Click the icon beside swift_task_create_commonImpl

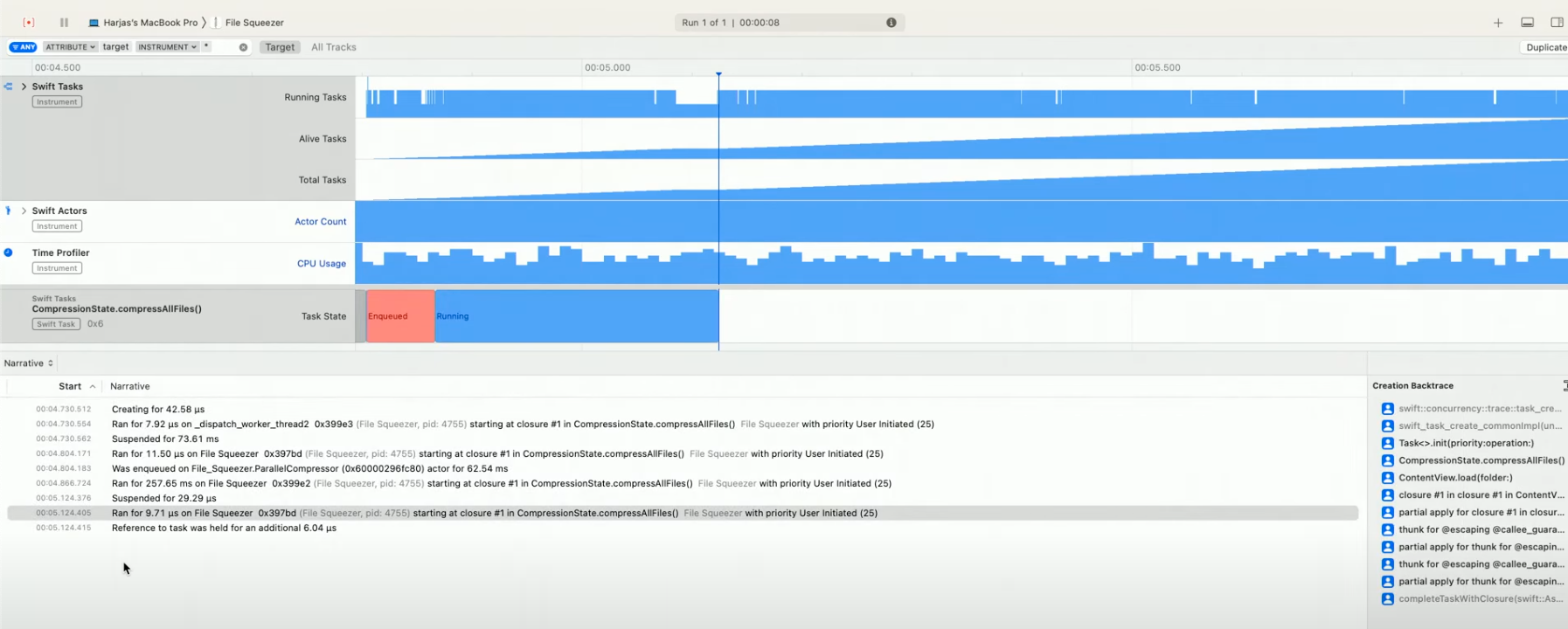tap(1387, 426)
